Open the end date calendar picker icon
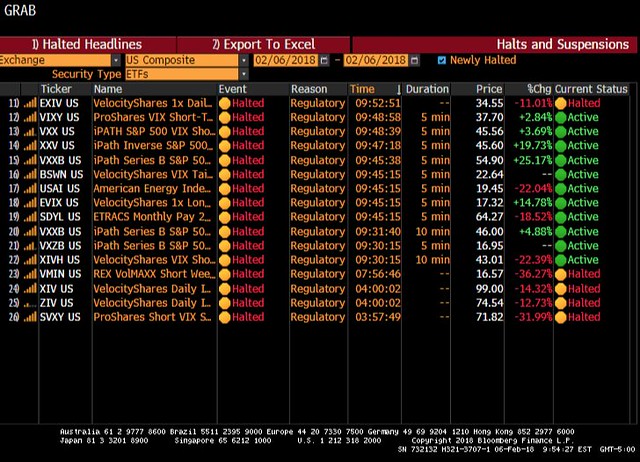Viewport: 640px width, 462px height. click(414, 60)
